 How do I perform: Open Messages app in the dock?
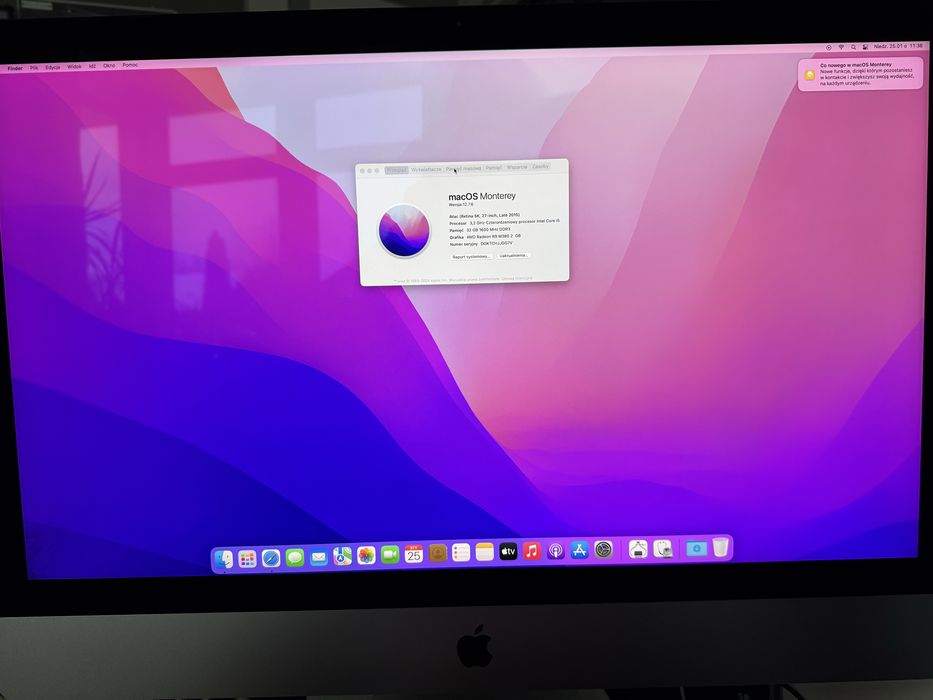pyautogui.click(x=295, y=558)
